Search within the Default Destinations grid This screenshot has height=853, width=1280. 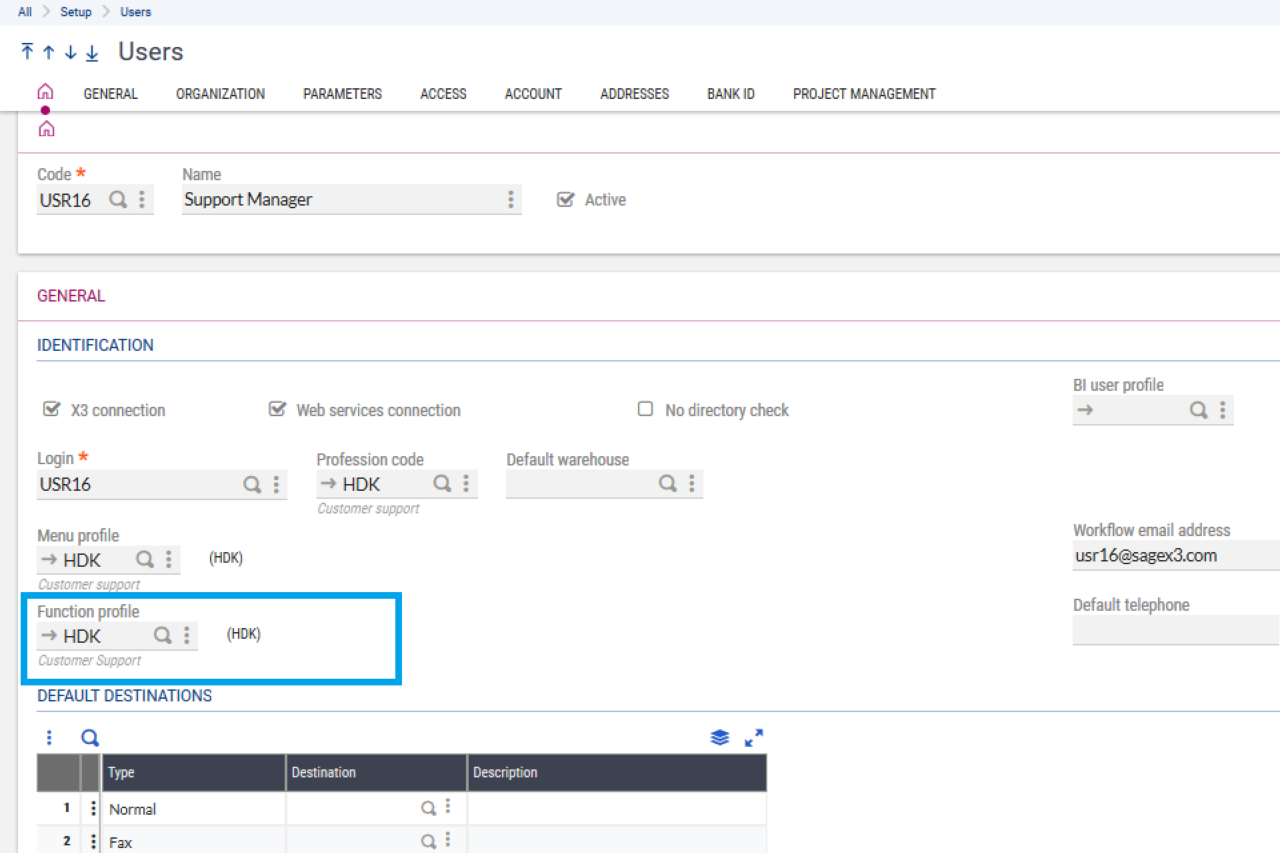89,737
